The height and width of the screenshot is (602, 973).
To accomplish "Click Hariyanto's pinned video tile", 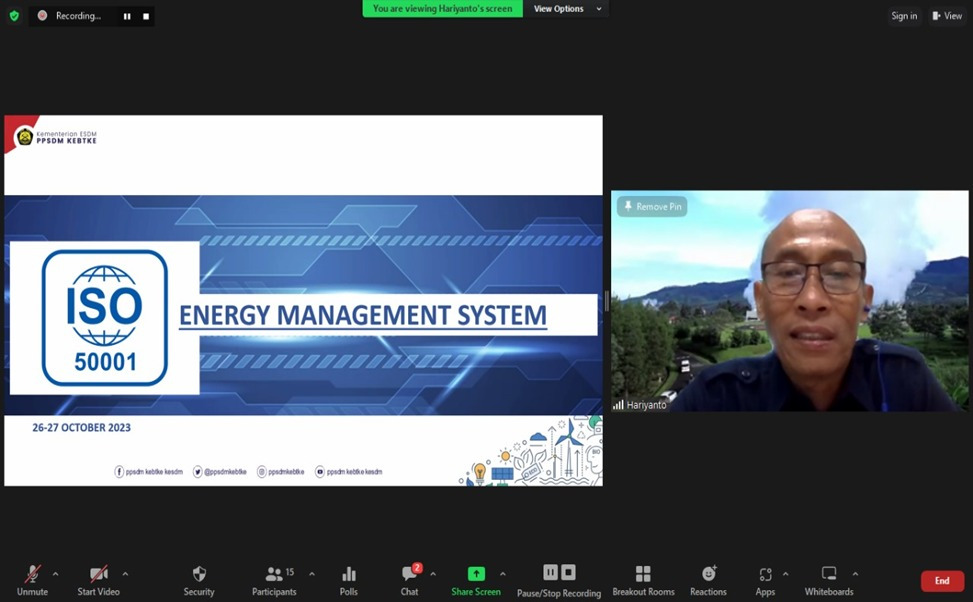I will pyautogui.click(x=789, y=301).
